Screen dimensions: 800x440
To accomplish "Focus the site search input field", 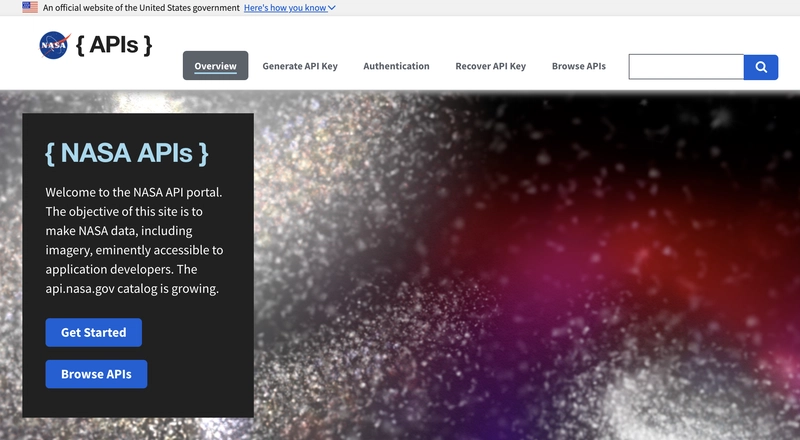I will [x=686, y=67].
